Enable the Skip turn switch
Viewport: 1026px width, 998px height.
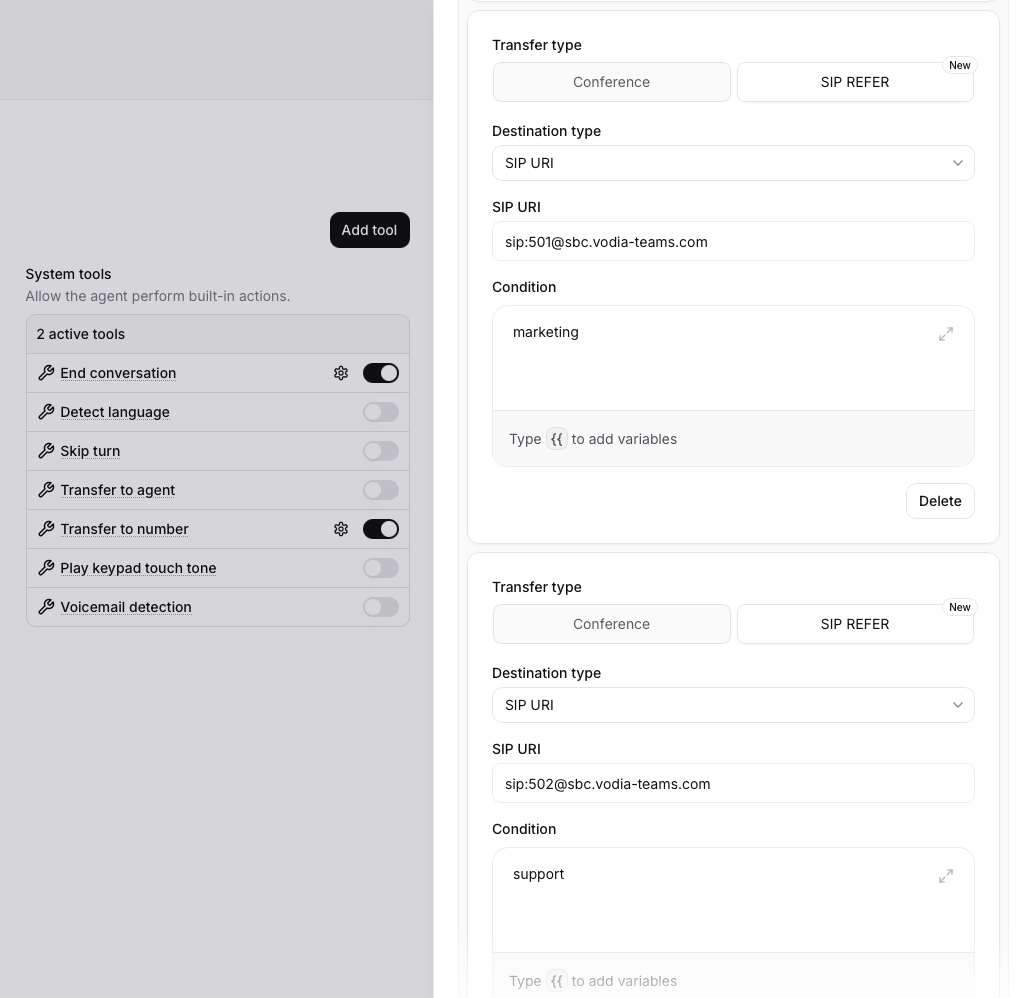380,451
